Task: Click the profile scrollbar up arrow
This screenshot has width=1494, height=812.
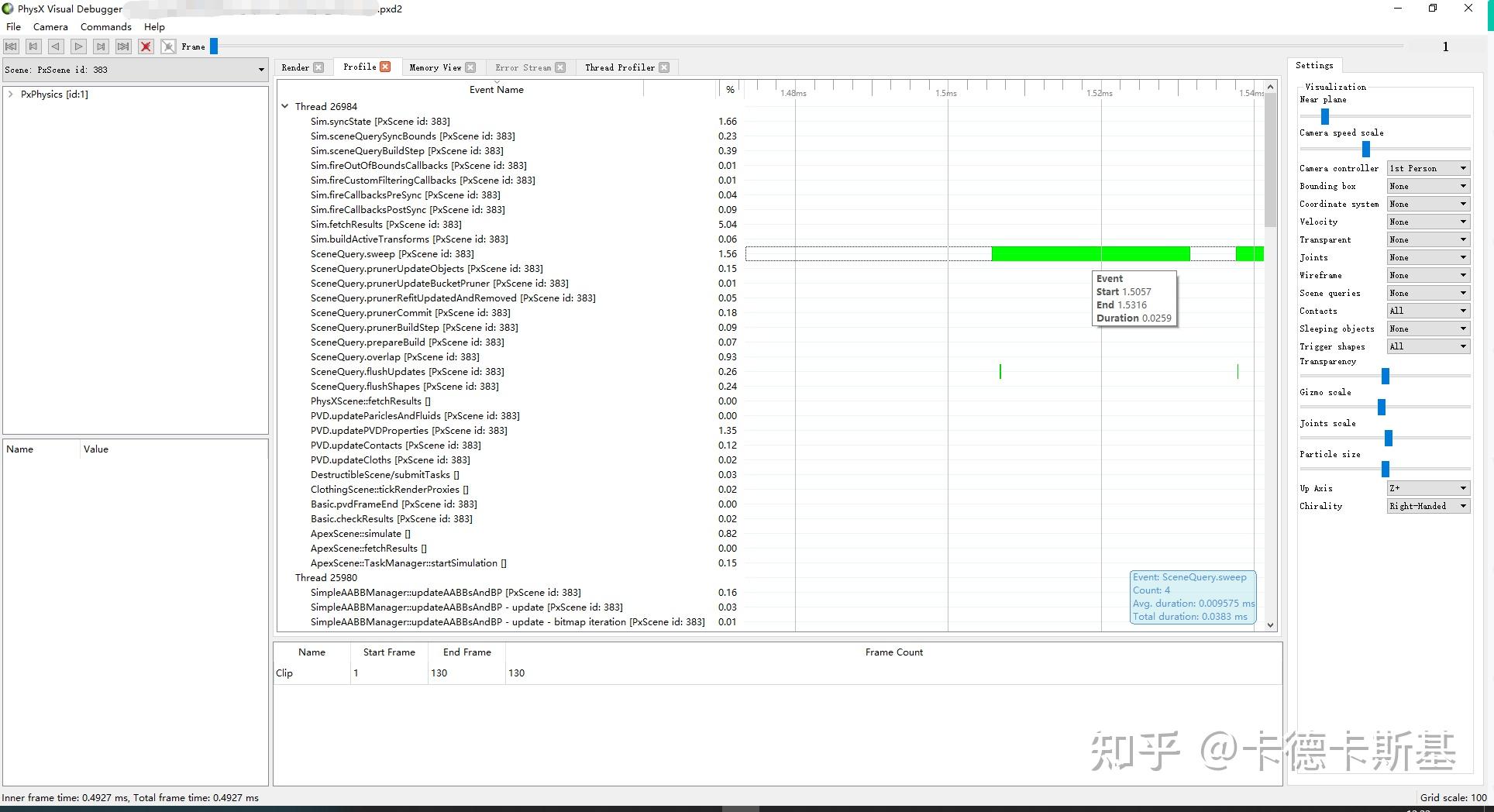Action: click(1270, 87)
